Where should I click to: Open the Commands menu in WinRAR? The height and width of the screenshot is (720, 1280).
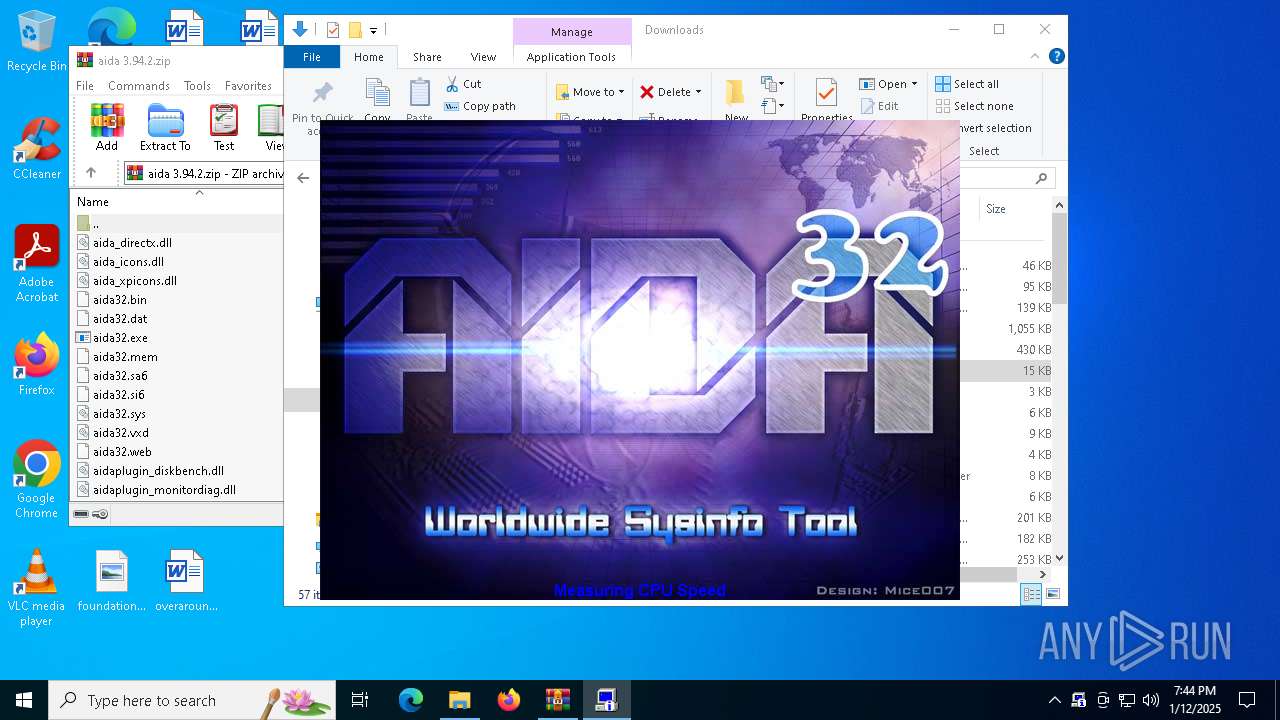[139, 86]
